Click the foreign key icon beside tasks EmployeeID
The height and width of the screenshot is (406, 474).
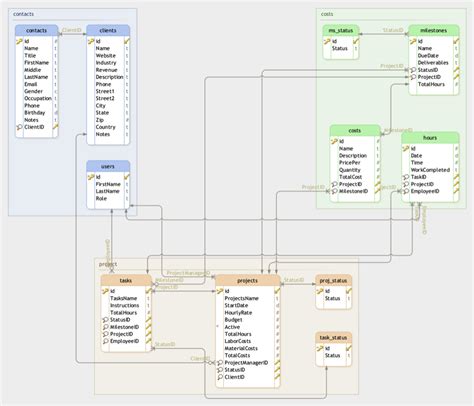point(105,341)
